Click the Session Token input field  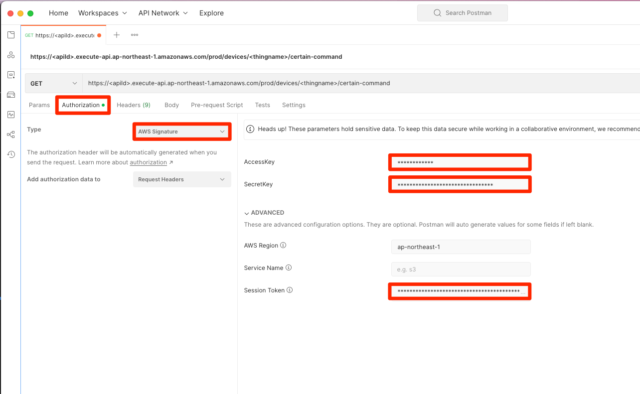tap(460, 291)
